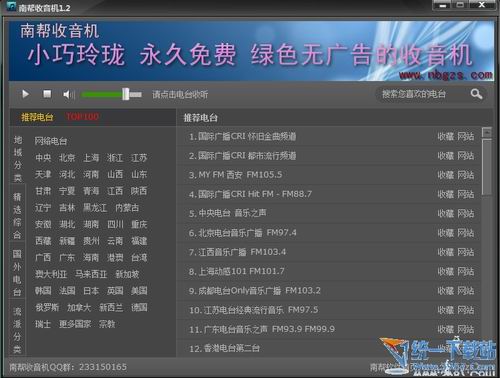Viewport: 500px width, 378px height.
Task: Play station 3 MY FM 西安 FM105.5
Action: 235,175
